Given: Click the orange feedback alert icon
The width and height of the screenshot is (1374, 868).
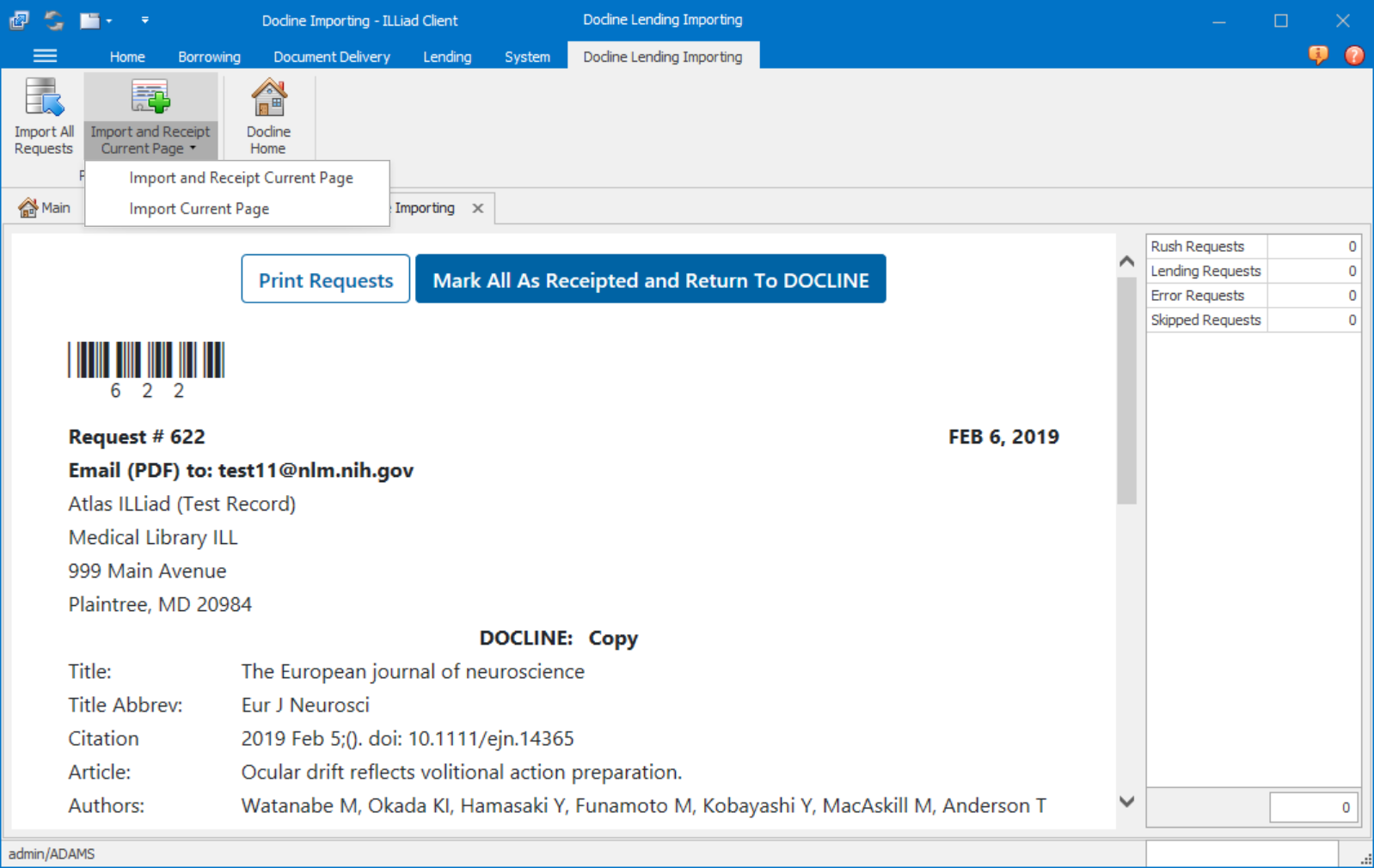Looking at the screenshot, I should point(1317,56).
